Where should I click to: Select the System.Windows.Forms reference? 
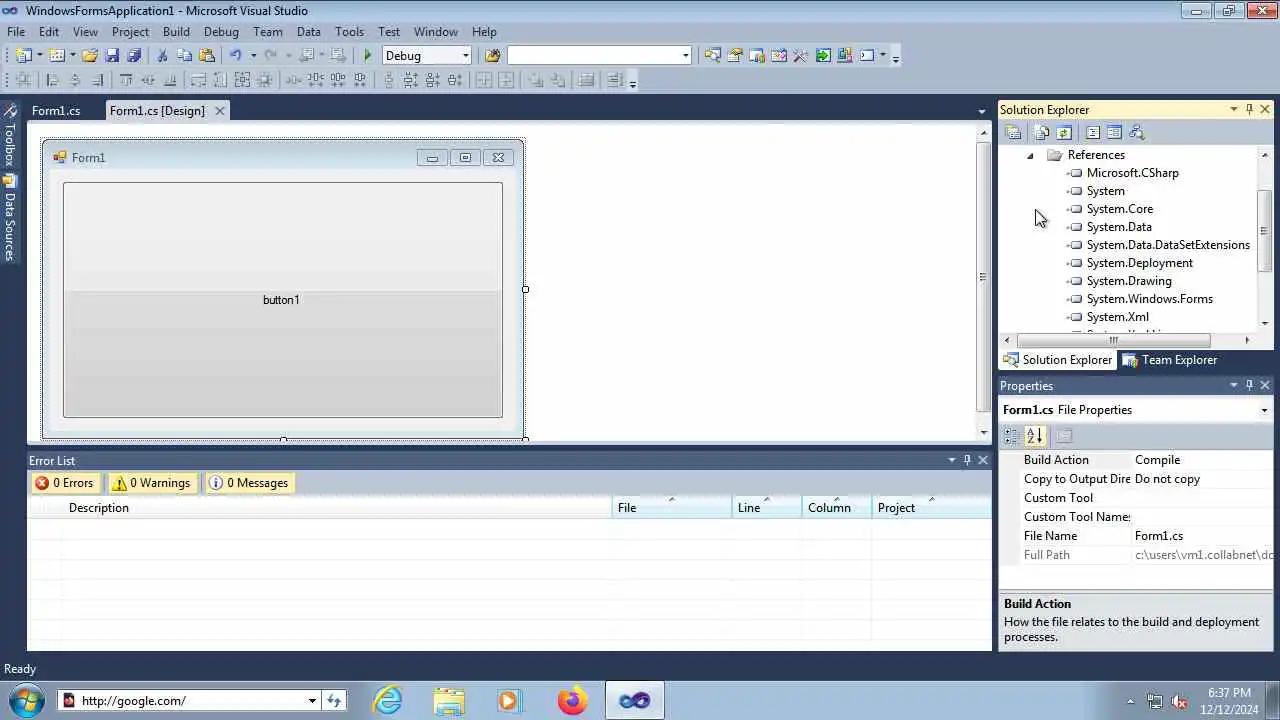[1149, 299]
